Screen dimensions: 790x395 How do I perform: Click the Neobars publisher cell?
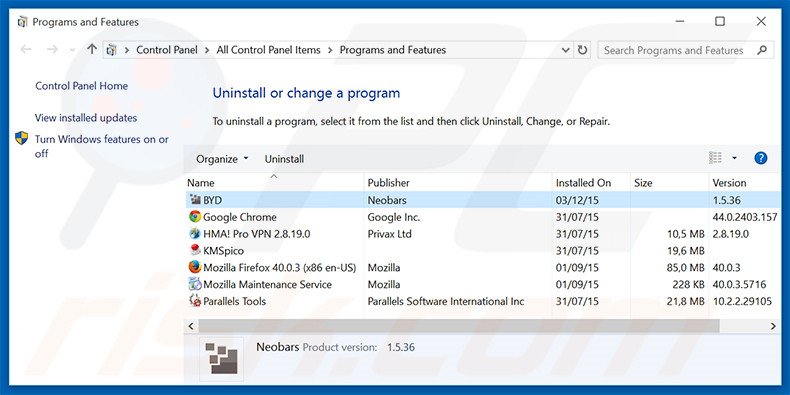pos(387,200)
